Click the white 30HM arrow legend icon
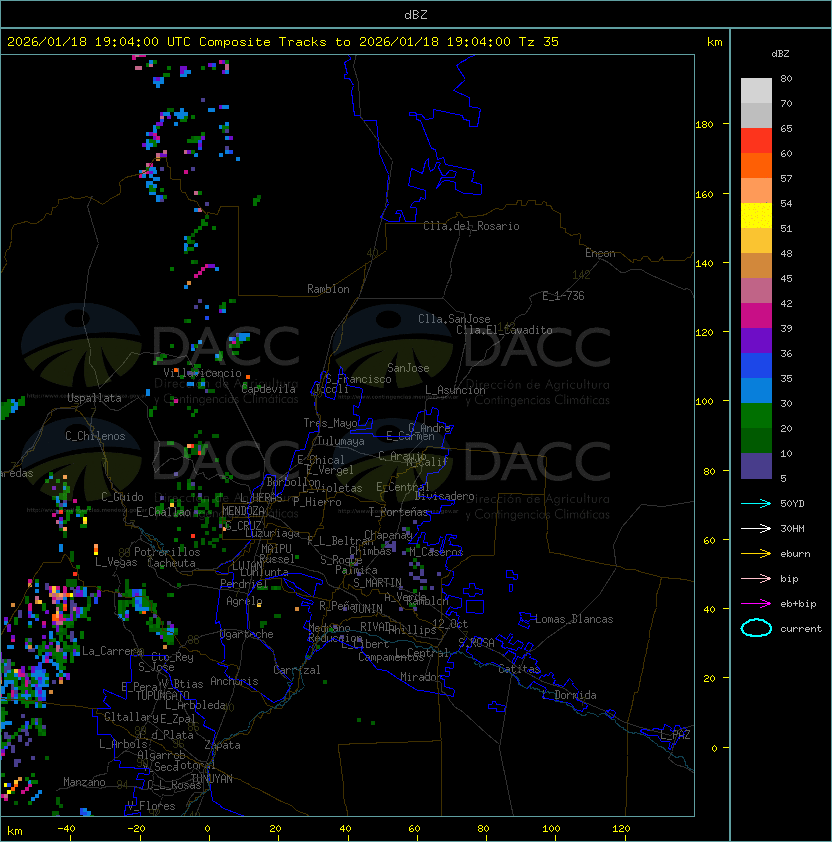This screenshot has height=842, width=832. click(x=756, y=528)
